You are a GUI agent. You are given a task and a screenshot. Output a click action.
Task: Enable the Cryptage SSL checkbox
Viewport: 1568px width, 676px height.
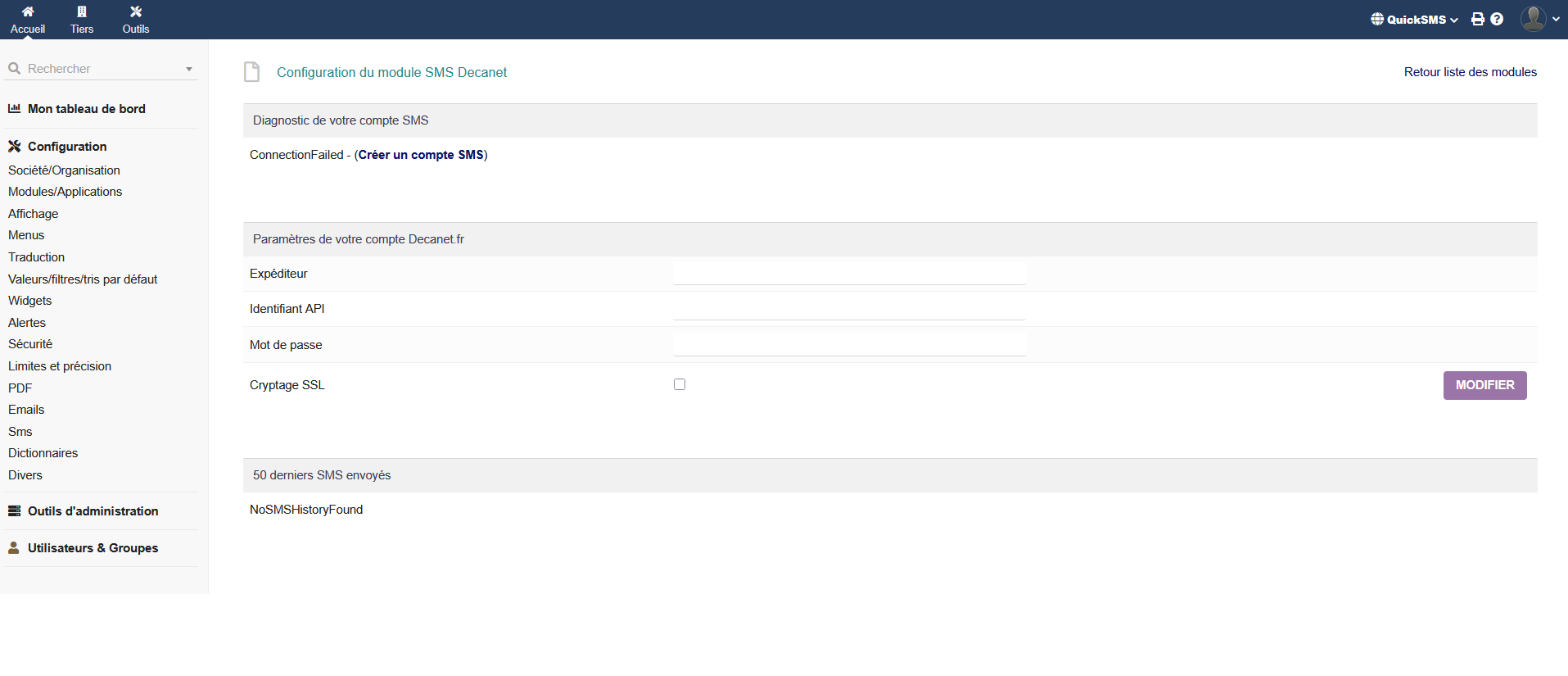click(680, 384)
